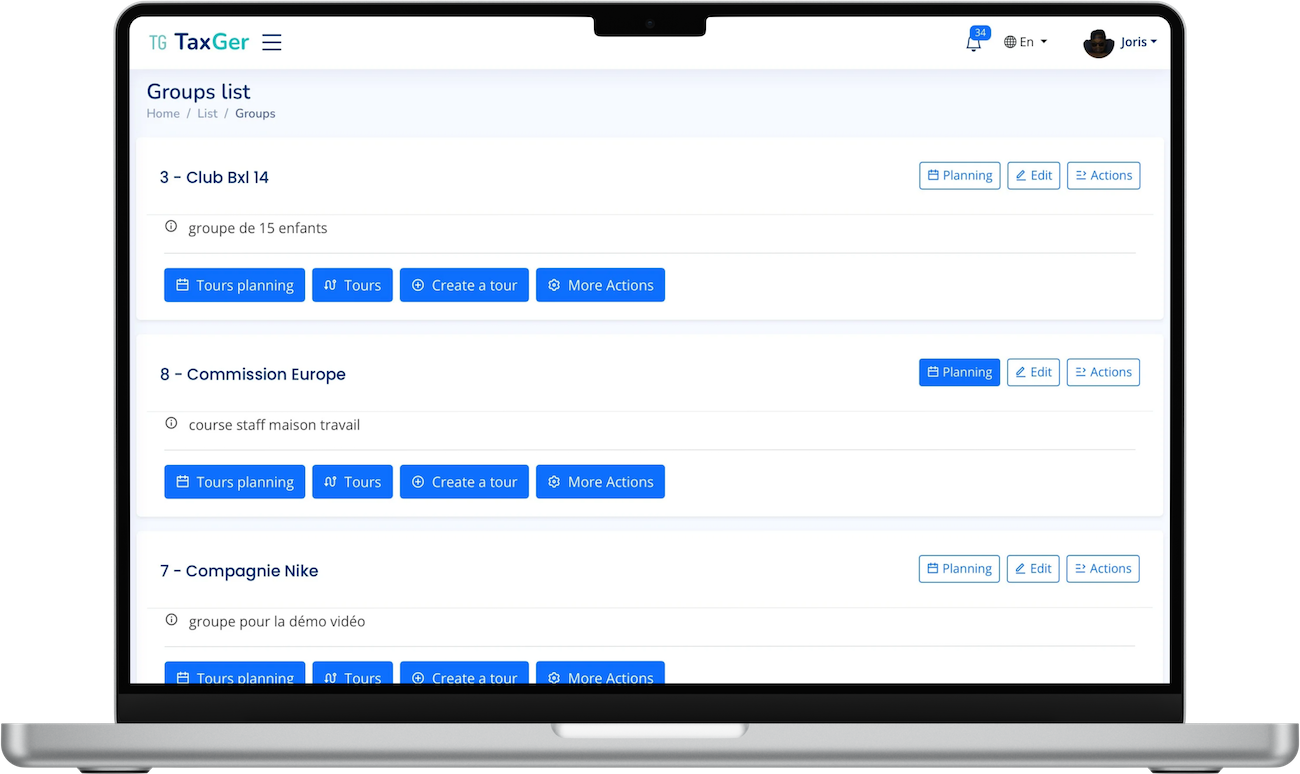
Task: Click Joris profile avatar picture
Action: (1098, 43)
